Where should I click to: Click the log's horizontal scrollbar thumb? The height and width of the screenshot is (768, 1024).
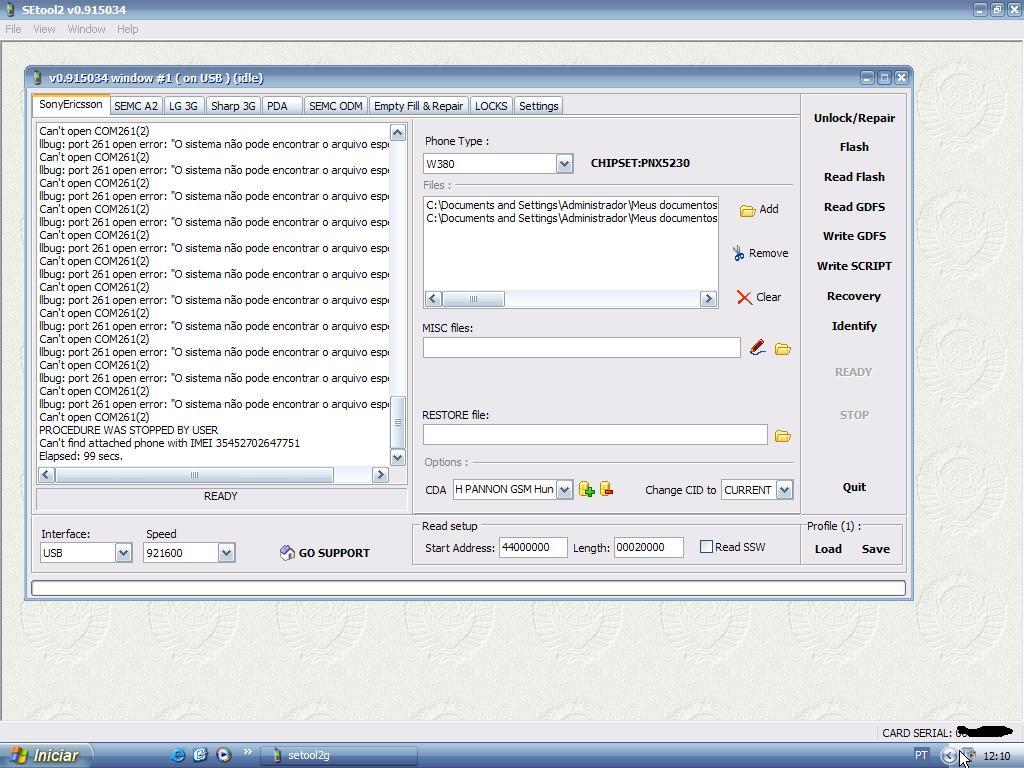click(194, 475)
